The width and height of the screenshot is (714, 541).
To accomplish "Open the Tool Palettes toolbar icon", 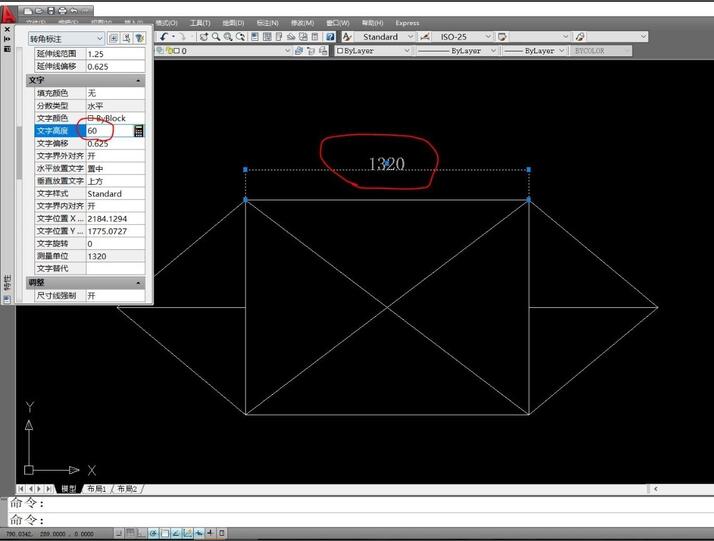I will click(279, 37).
